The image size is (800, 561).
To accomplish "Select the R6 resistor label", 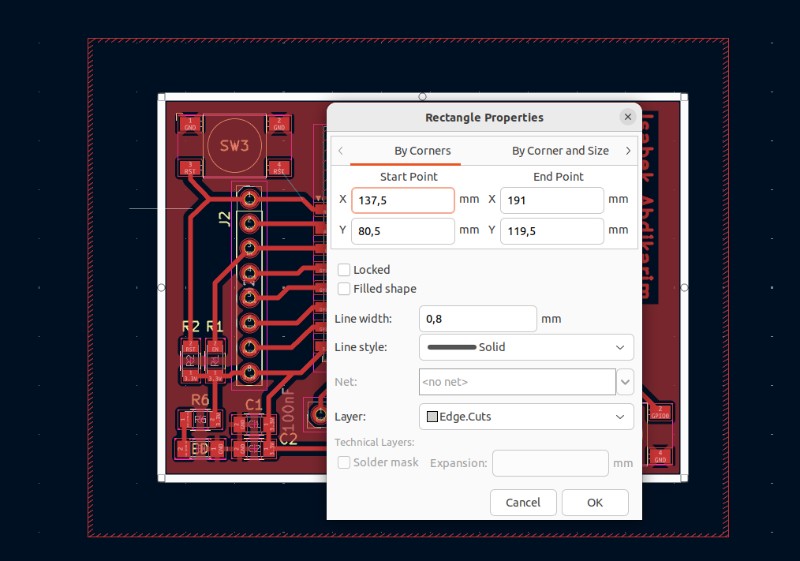I will point(200,400).
